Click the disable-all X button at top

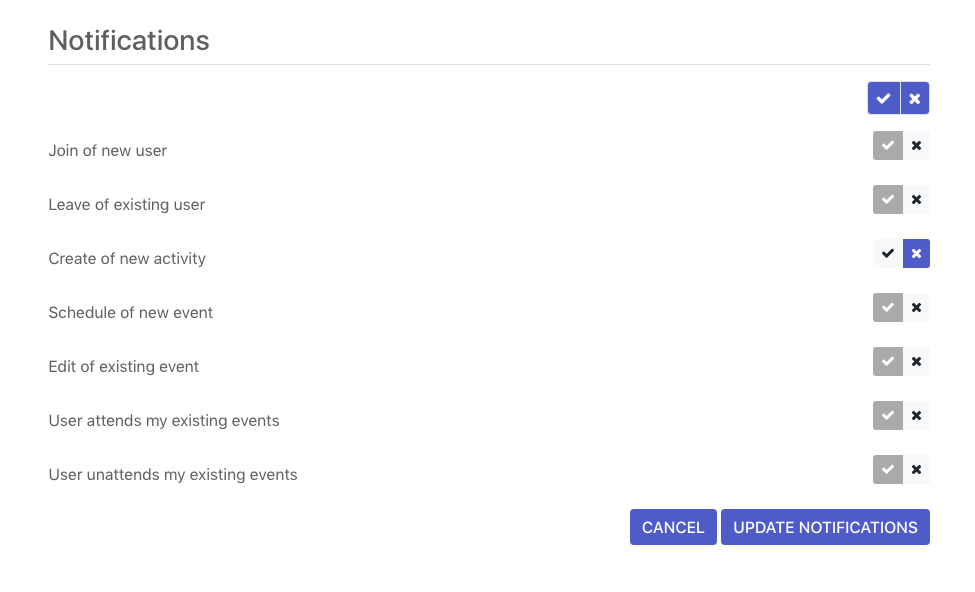[x=915, y=98]
